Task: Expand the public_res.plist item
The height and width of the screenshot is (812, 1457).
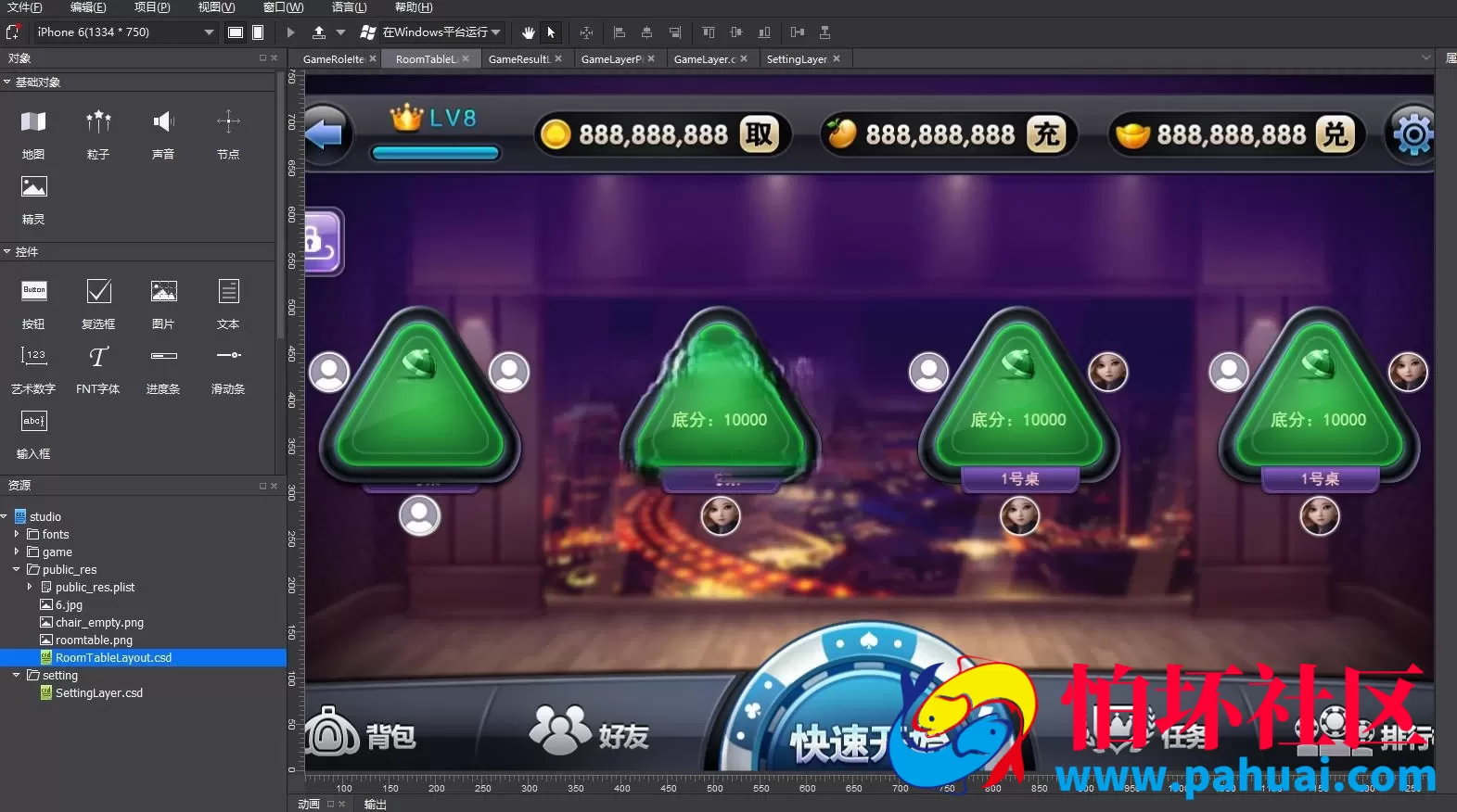Action: (x=30, y=587)
